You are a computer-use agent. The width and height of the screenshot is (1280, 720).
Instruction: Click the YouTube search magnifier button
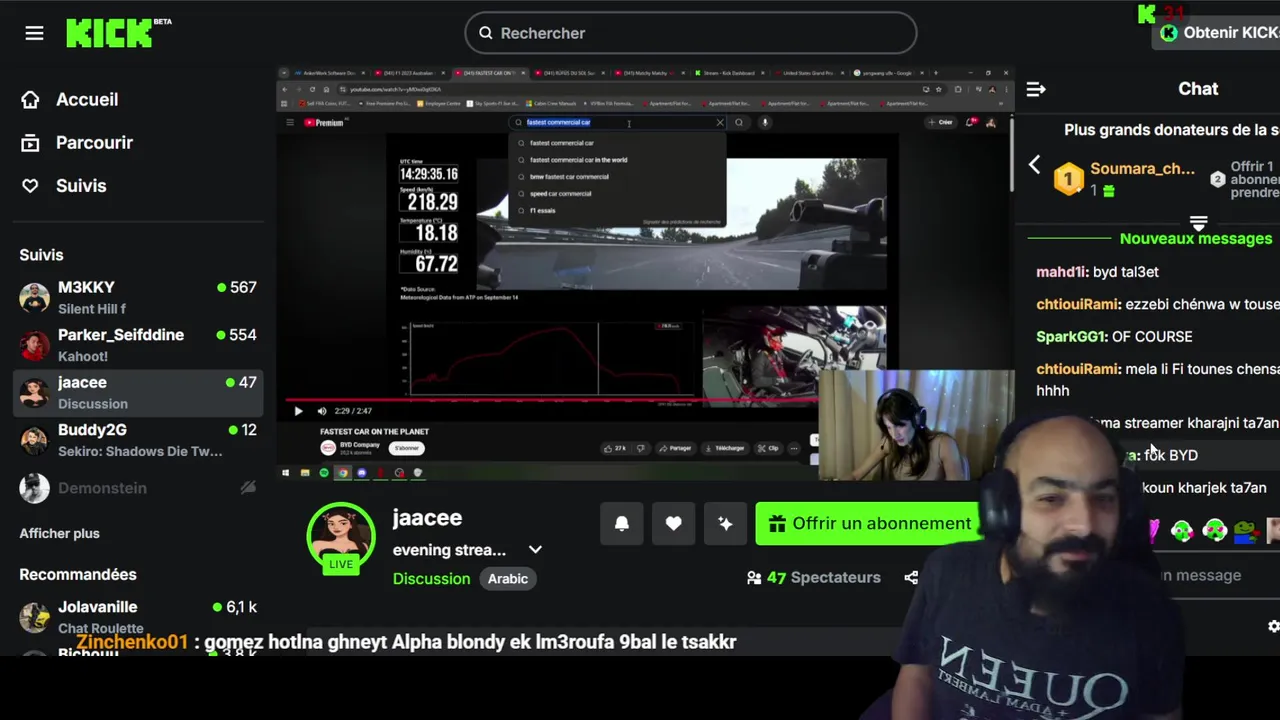point(739,122)
